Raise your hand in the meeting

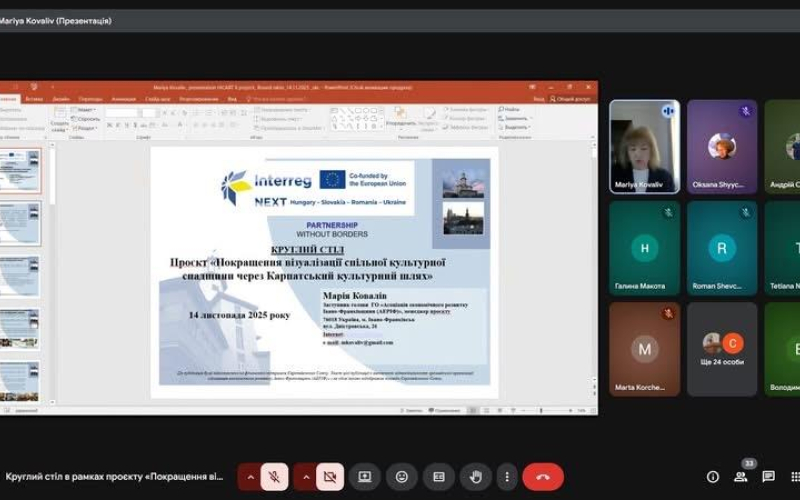476,477
